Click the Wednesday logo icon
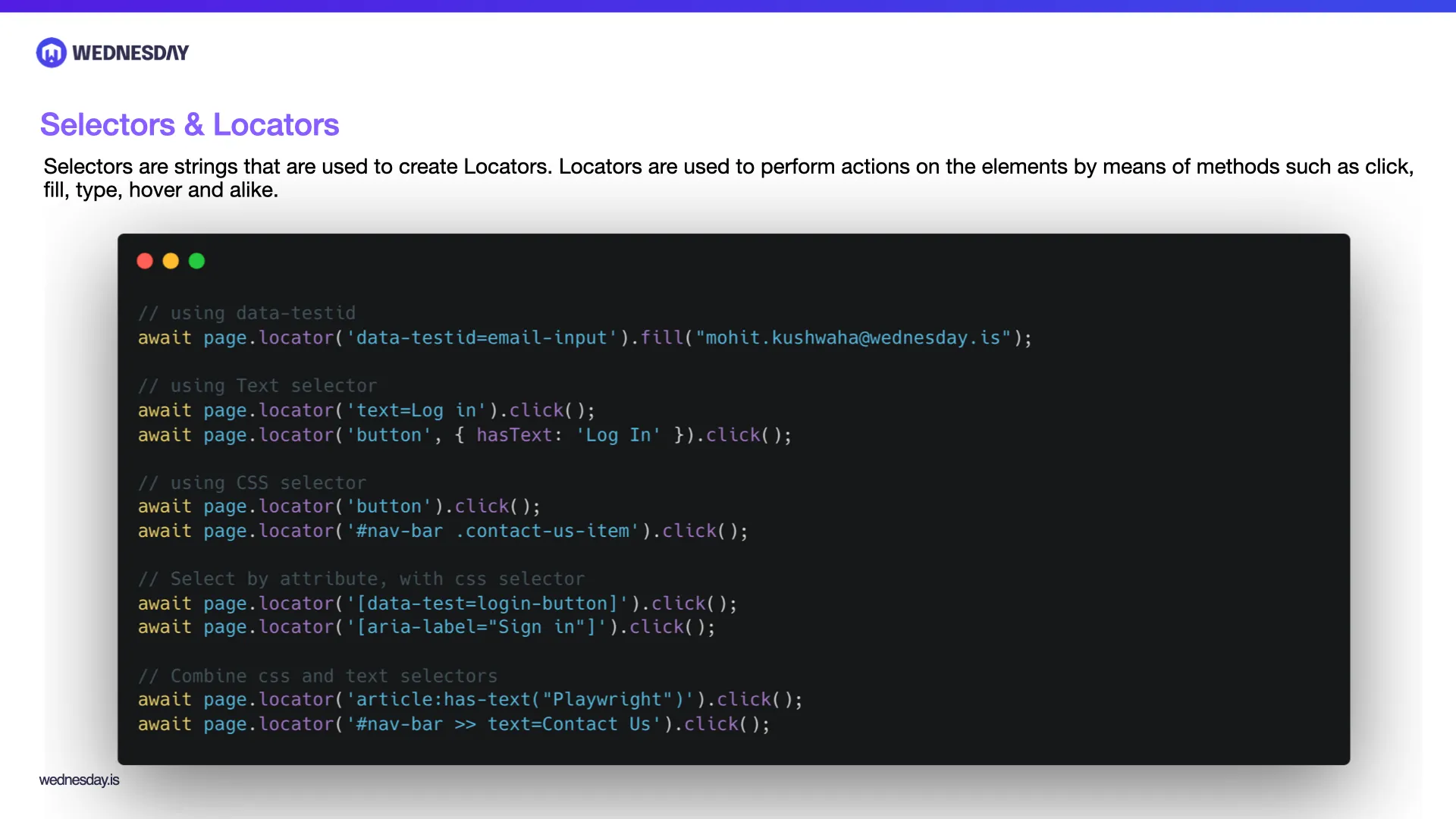This screenshot has width=1456, height=819. coord(52,53)
